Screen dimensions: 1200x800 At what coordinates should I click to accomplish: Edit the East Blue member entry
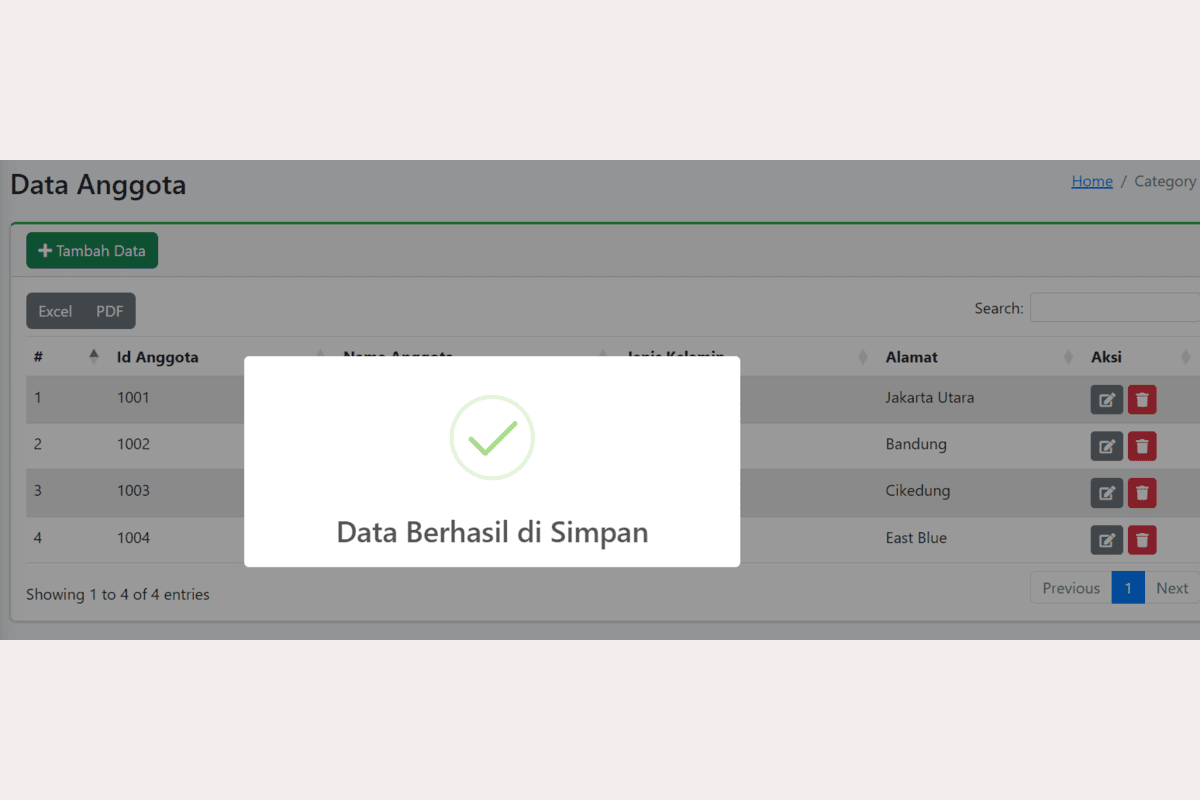1106,540
